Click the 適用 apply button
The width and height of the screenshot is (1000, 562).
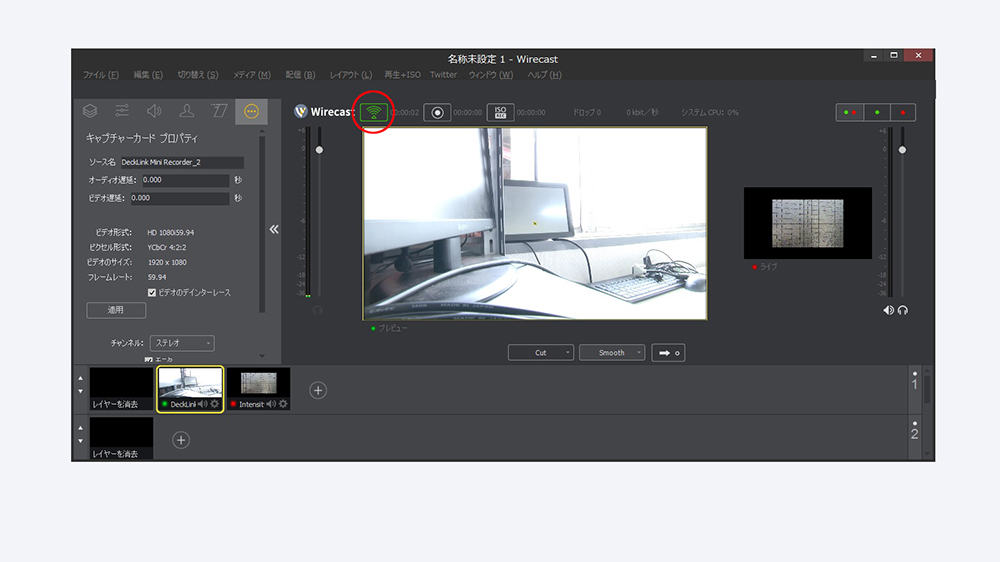(x=116, y=310)
